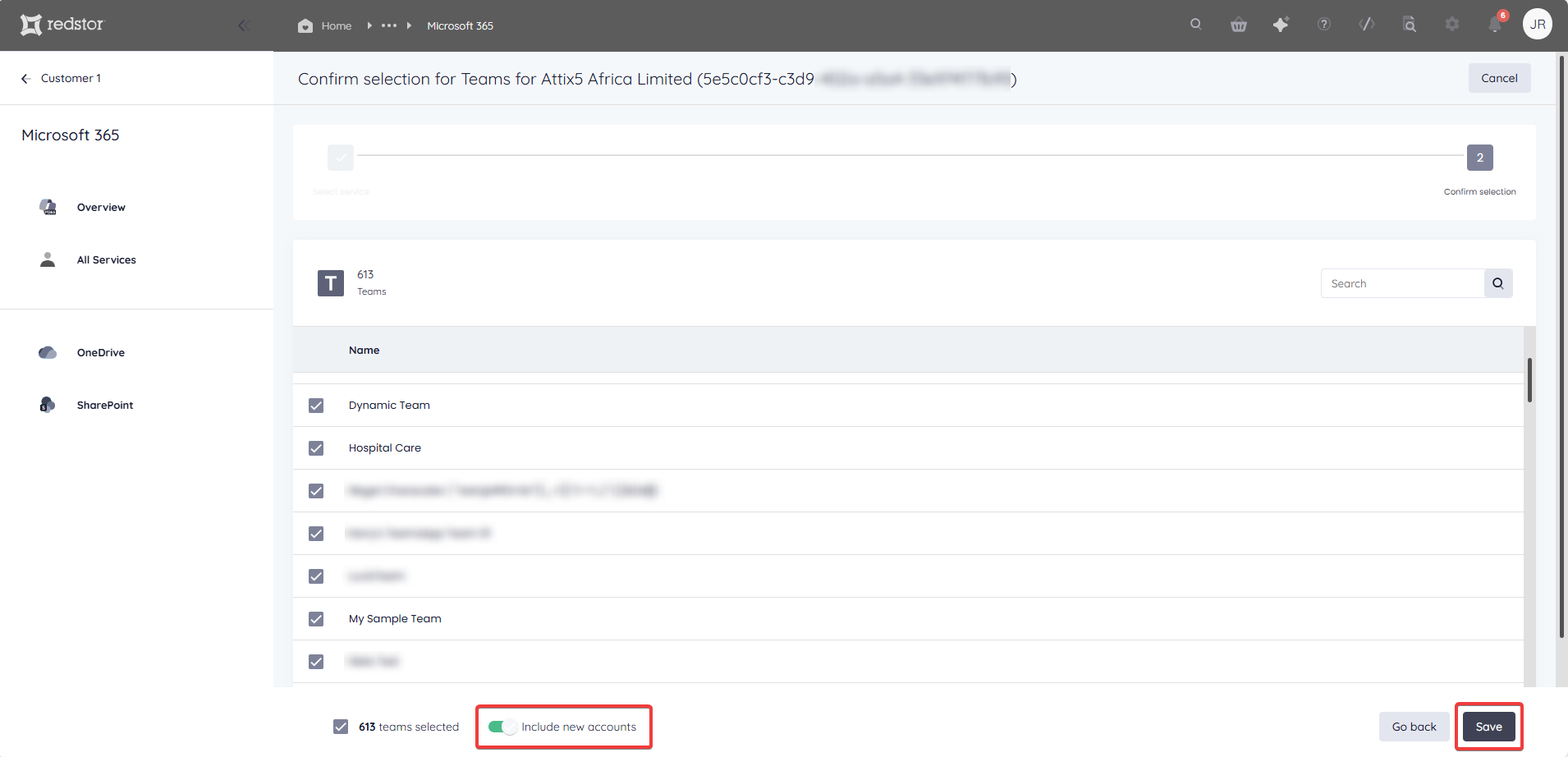This screenshot has width=1568, height=757.
Task: Click the SharePoint sidebar icon
Action: click(48, 405)
